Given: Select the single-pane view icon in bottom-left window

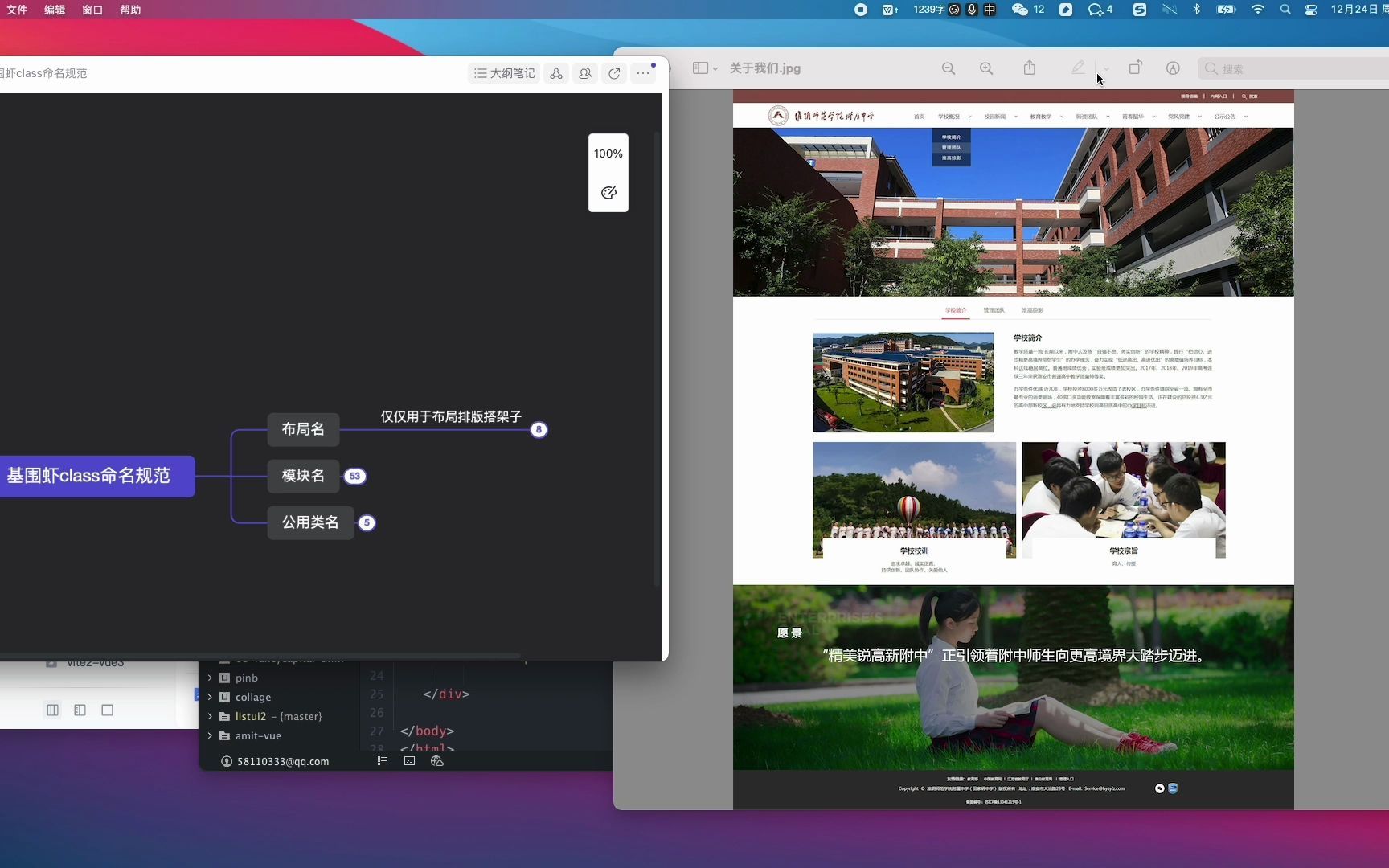Looking at the screenshot, I should pyautogui.click(x=107, y=710).
